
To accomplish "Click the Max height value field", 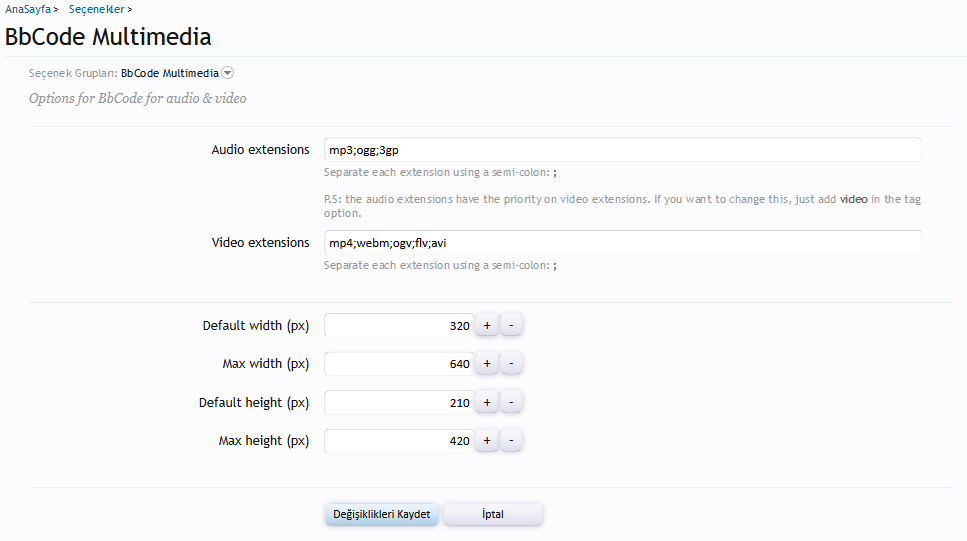I will point(399,441).
